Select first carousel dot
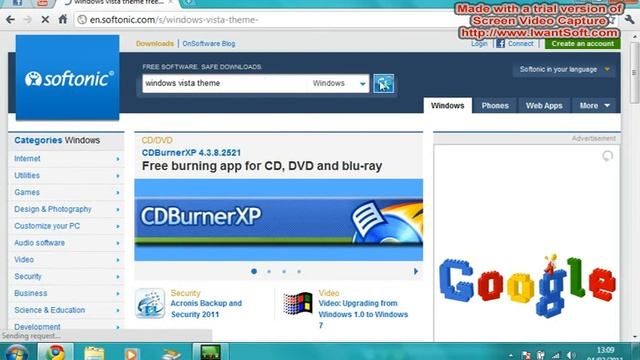This screenshot has height=360, width=640. [254, 271]
